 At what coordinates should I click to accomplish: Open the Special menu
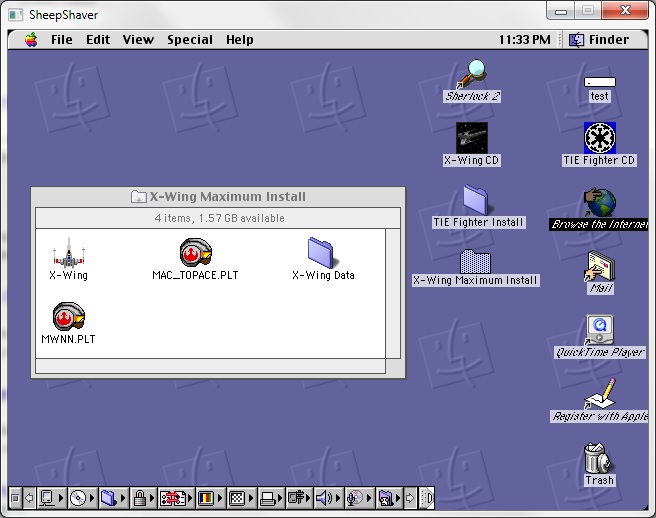pyautogui.click(x=190, y=40)
